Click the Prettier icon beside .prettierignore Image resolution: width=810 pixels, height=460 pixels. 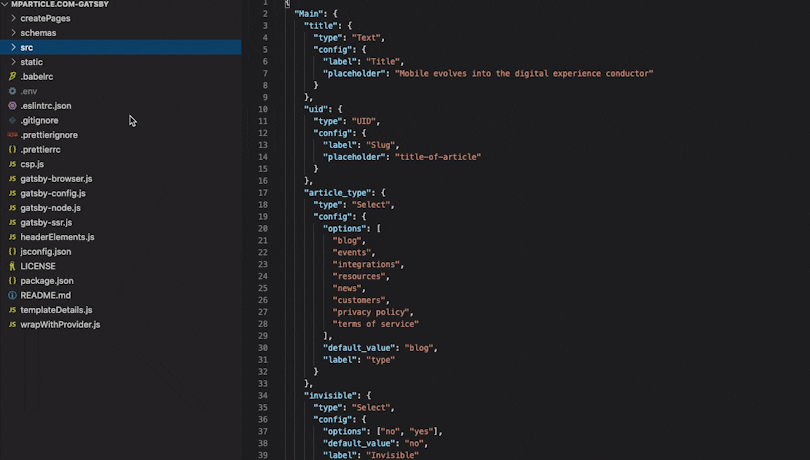tap(12, 135)
